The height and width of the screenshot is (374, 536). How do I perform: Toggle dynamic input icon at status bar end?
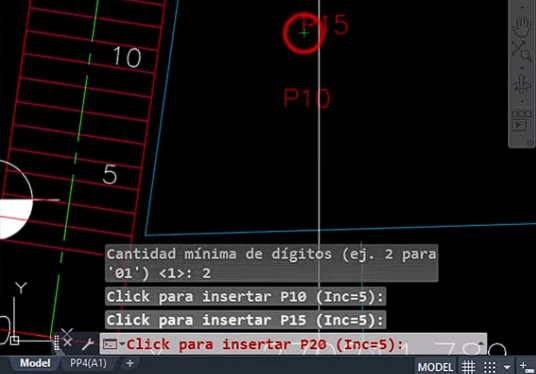(x=527, y=368)
